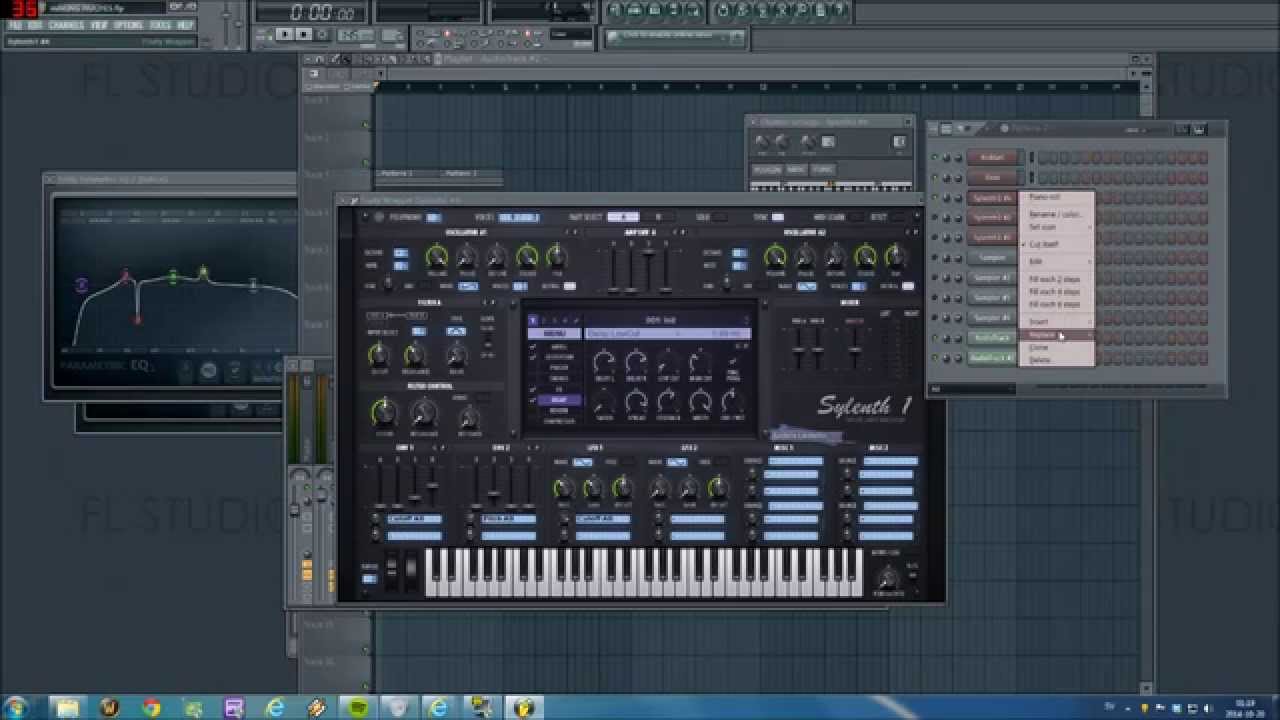Viewport: 1280px width, 720px height.
Task: Start playback with the transport Play button
Action: 285,34
